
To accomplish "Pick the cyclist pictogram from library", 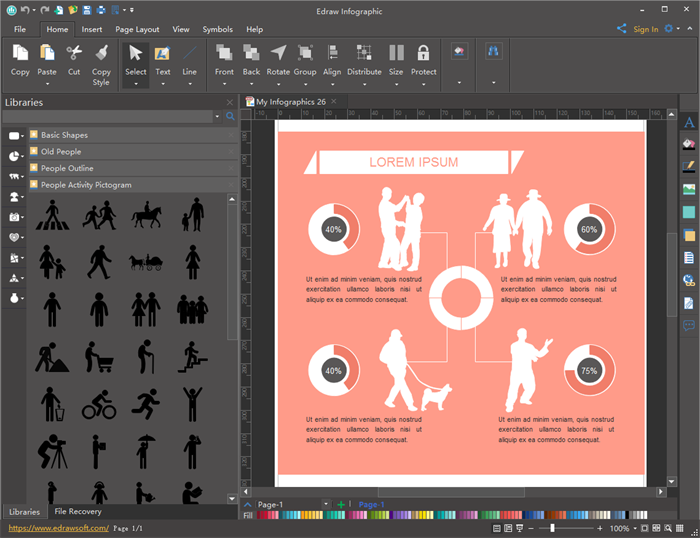I will (x=99, y=404).
